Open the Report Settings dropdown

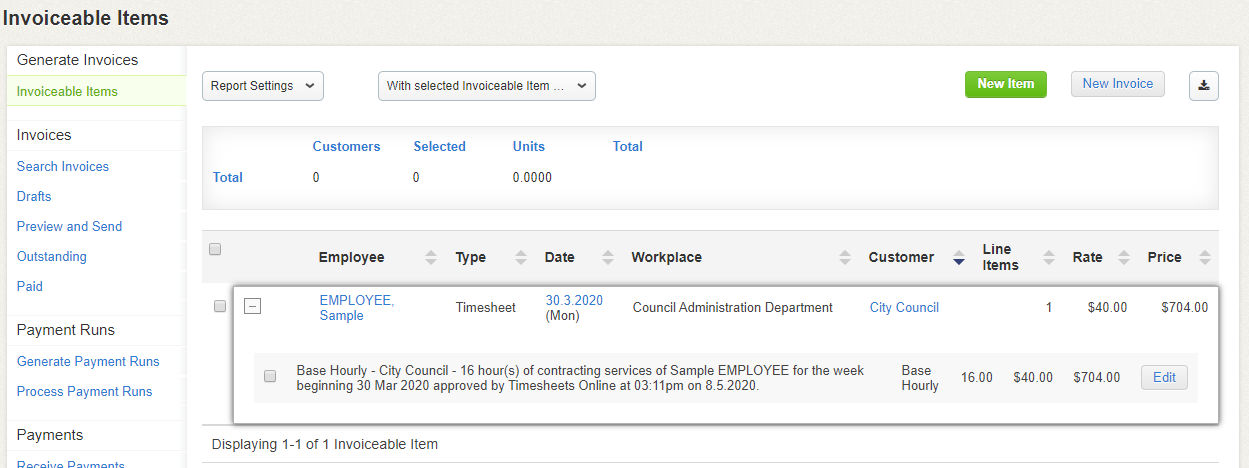pos(263,86)
